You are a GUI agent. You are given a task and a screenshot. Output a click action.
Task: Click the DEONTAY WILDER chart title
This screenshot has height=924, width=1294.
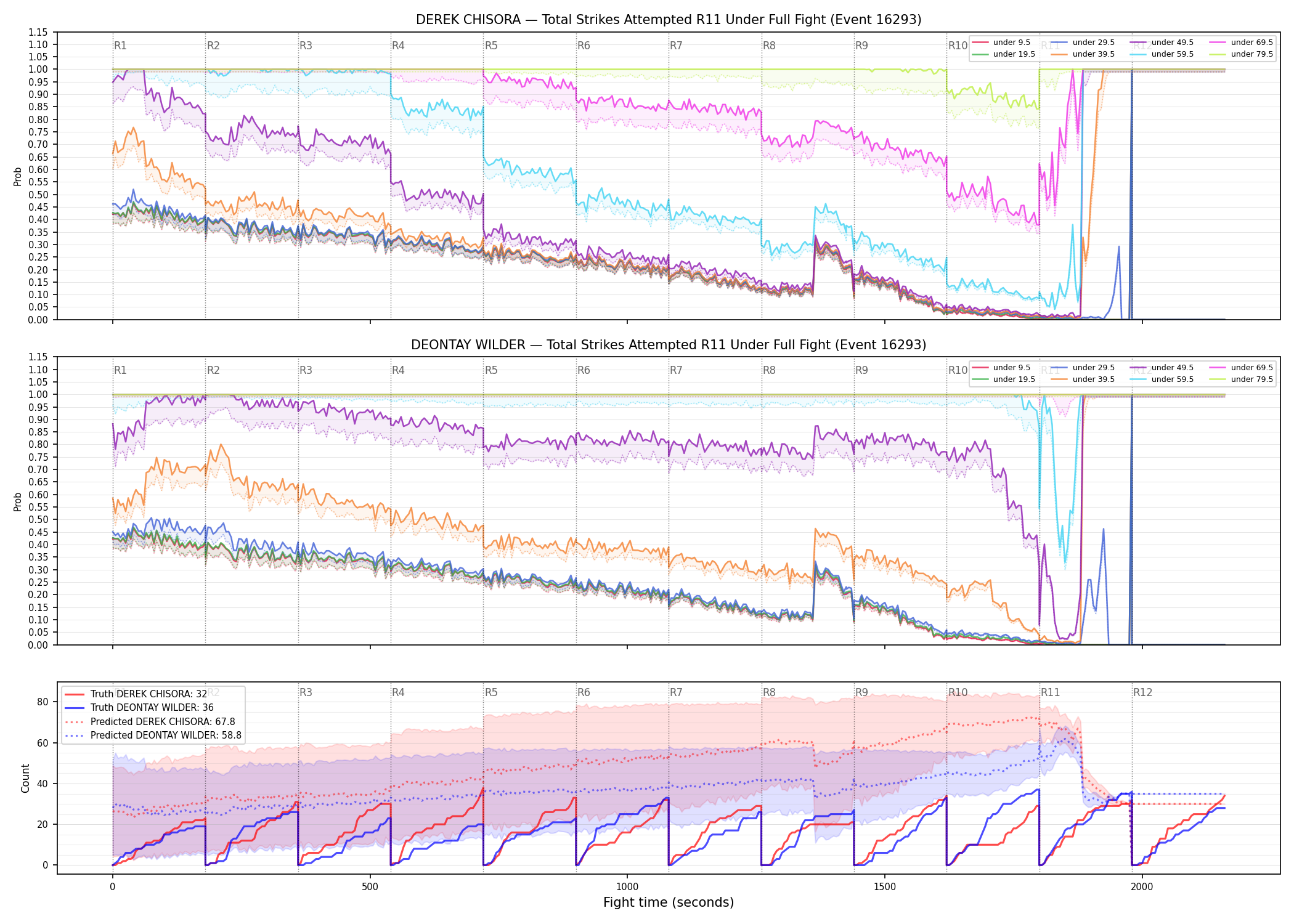[x=669, y=345]
